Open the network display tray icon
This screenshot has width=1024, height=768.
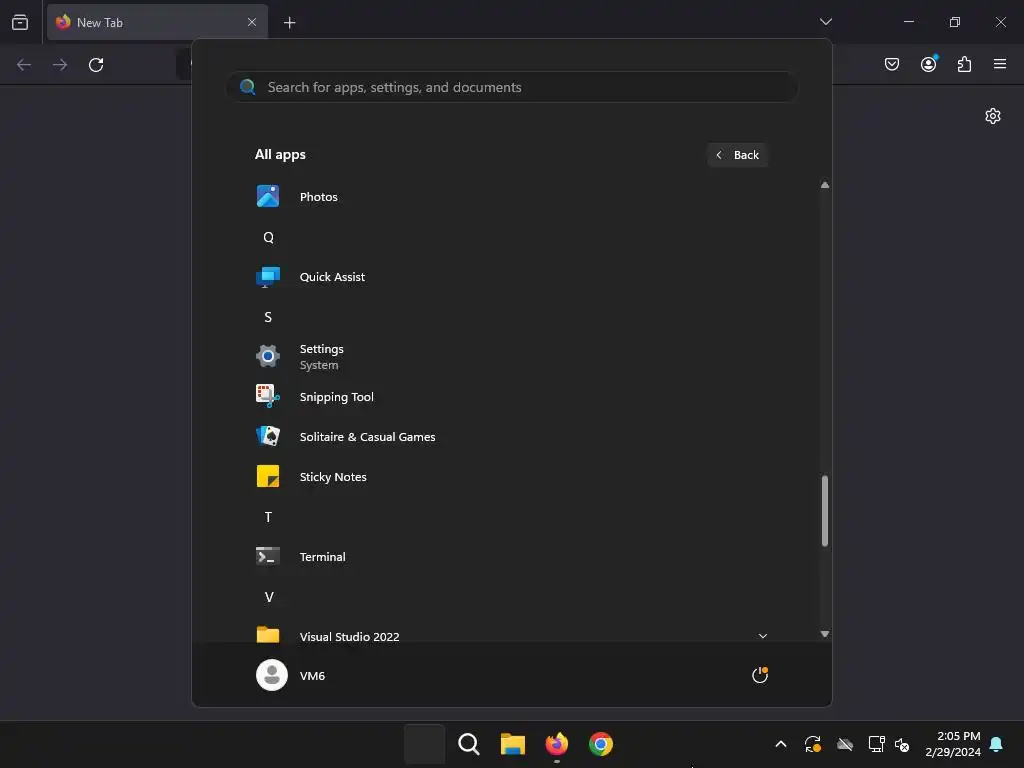[876, 744]
